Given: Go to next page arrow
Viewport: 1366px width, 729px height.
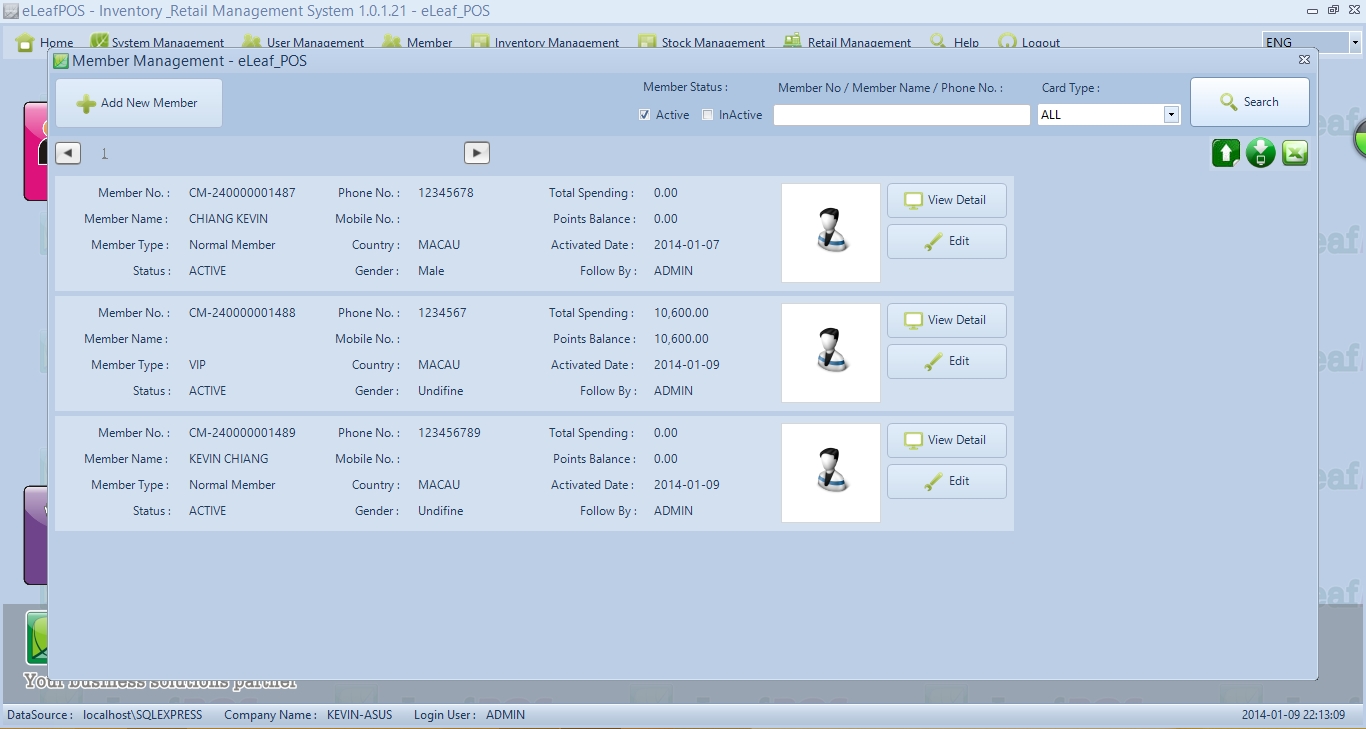Looking at the screenshot, I should (x=477, y=153).
